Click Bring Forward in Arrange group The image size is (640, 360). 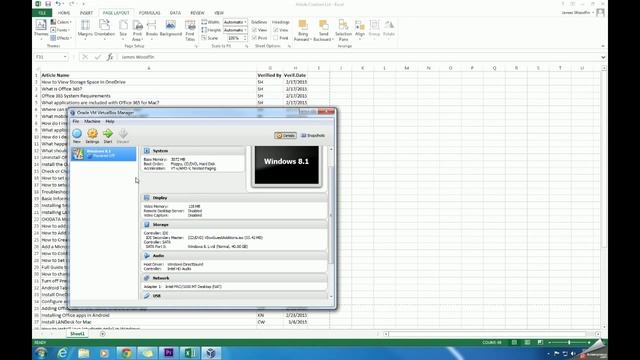303,30
